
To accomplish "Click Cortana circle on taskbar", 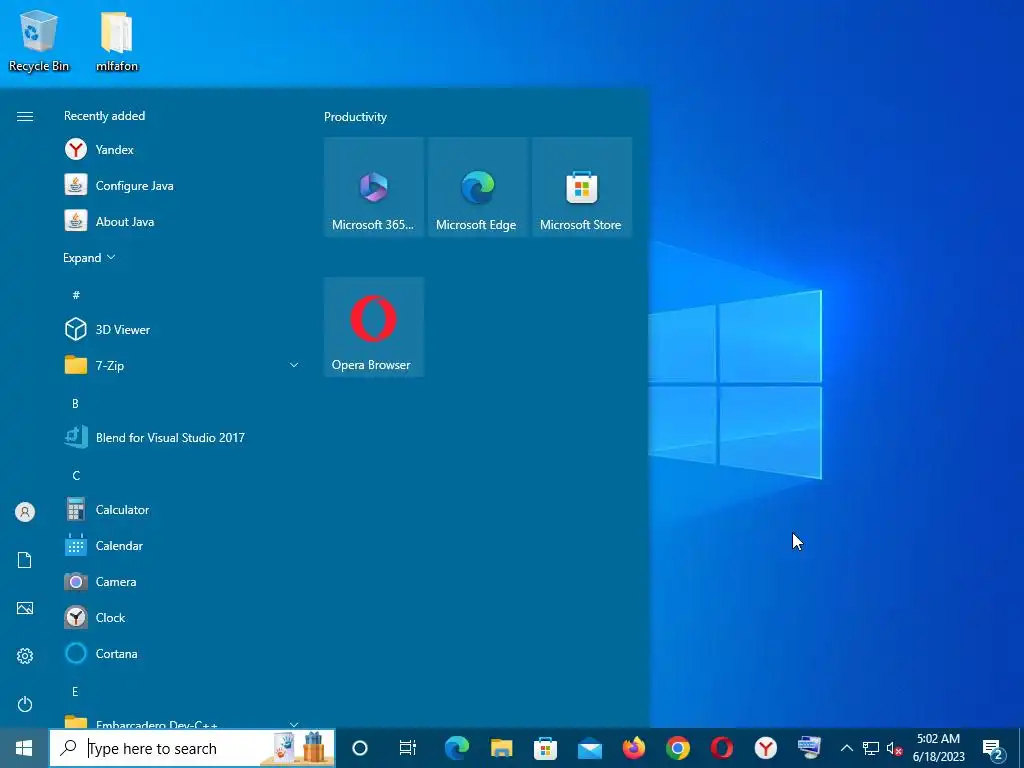I will 360,748.
